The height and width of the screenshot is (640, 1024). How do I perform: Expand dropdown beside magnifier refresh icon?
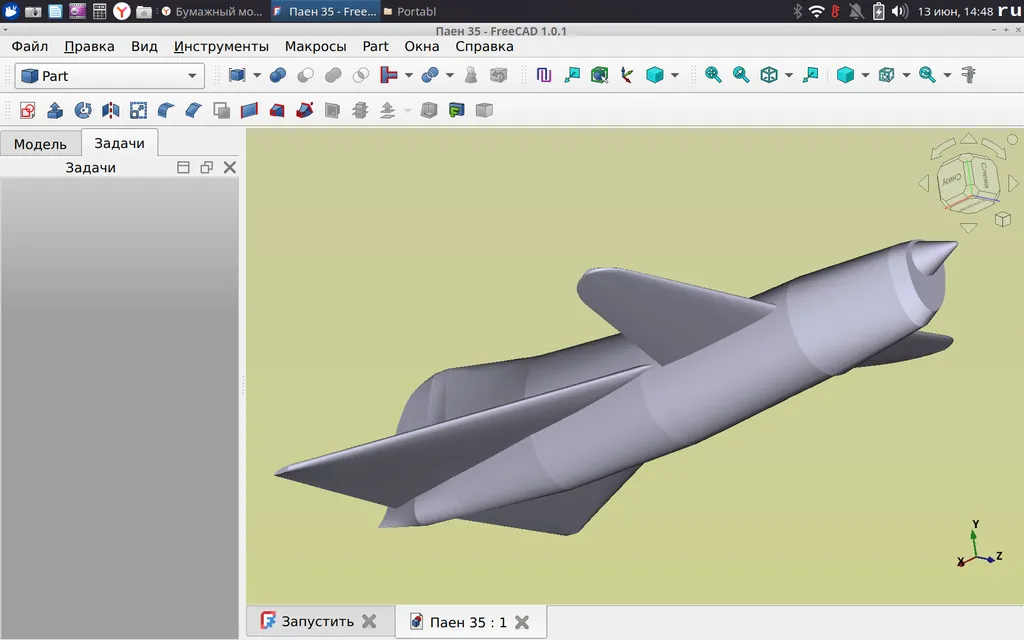[948, 75]
